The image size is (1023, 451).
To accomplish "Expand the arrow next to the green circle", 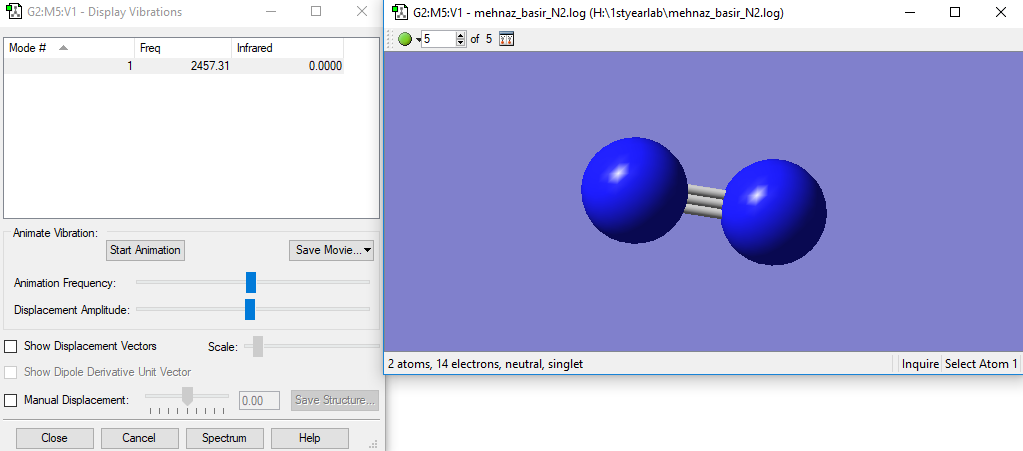I will pyautogui.click(x=418, y=40).
